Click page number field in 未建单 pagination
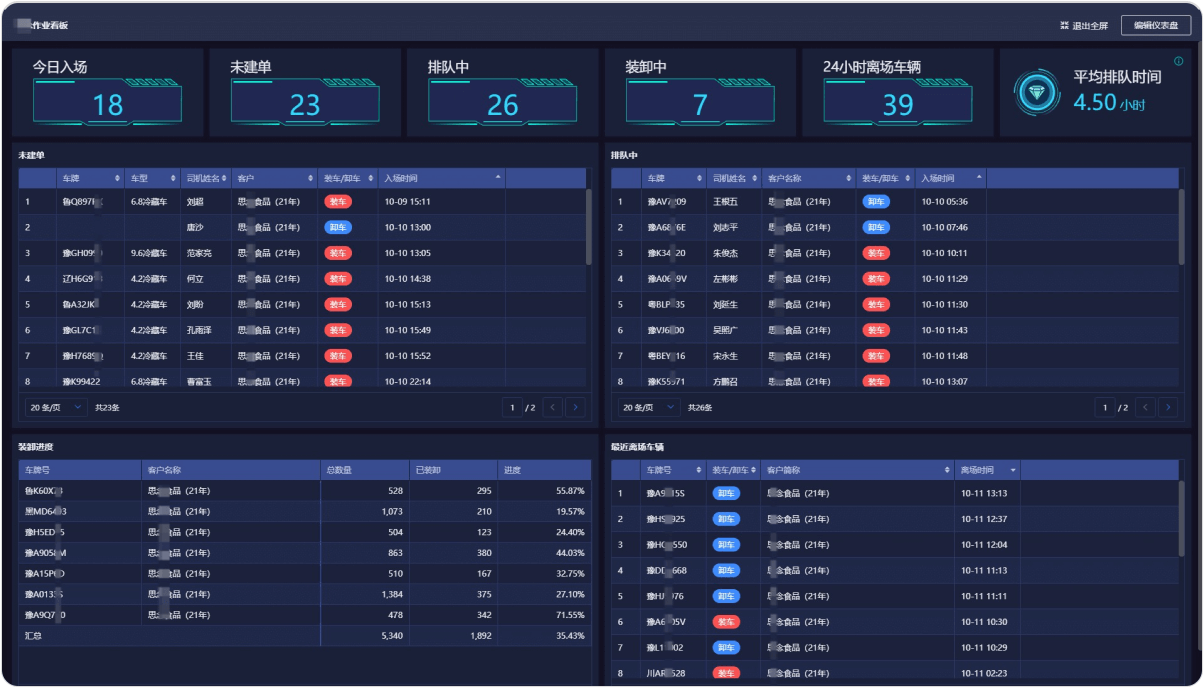The image size is (1204, 688). (x=514, y=407)
